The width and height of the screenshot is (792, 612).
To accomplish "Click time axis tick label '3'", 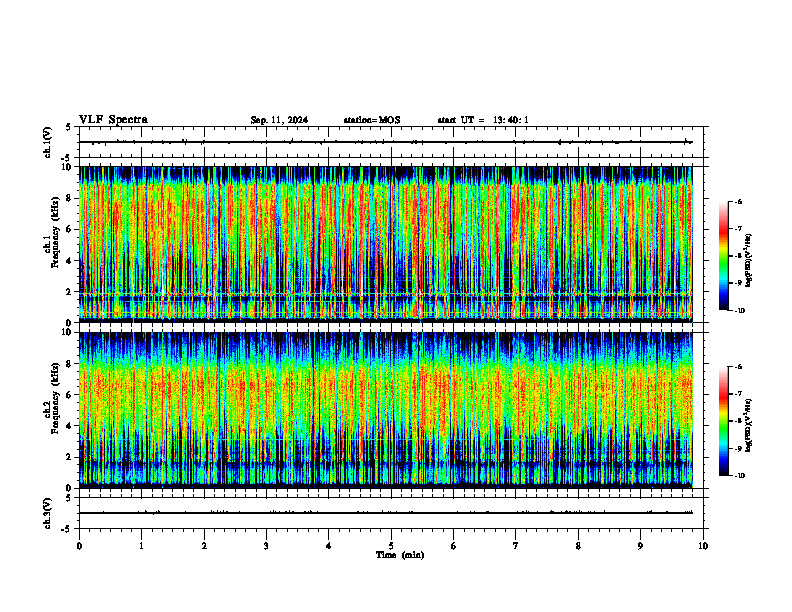I will 266,546.
